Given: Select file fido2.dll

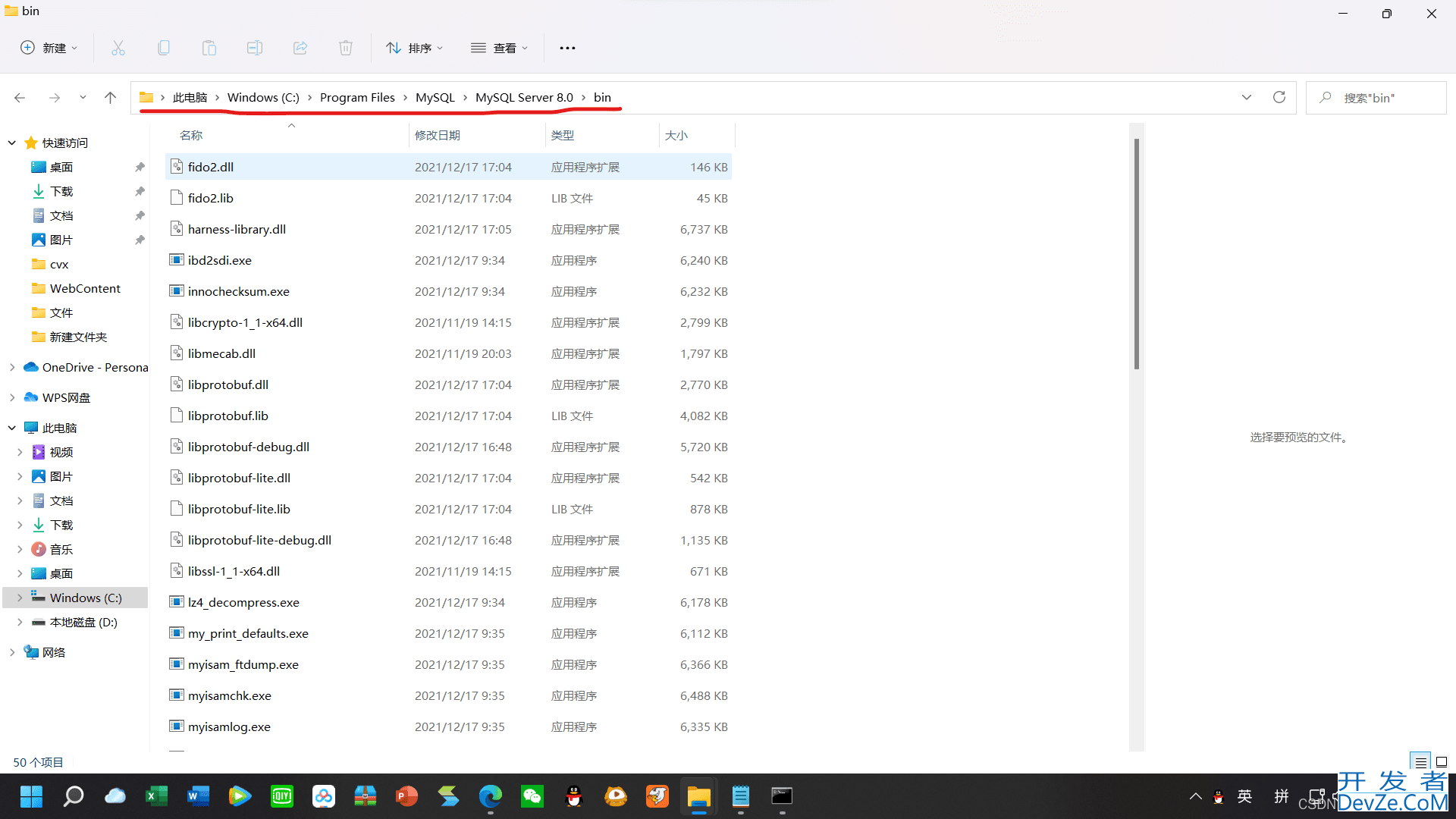Looking at the screenshot, I should 448,167.
